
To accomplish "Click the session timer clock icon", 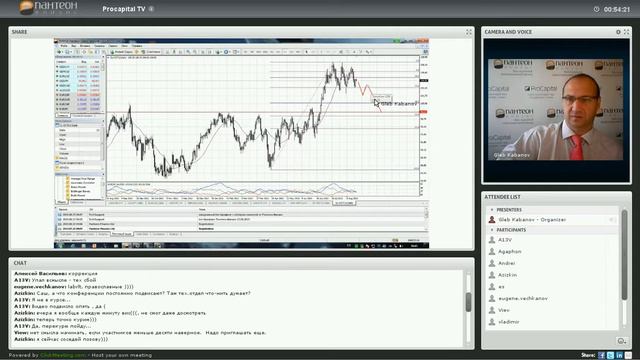I will (x=596, y=9).
